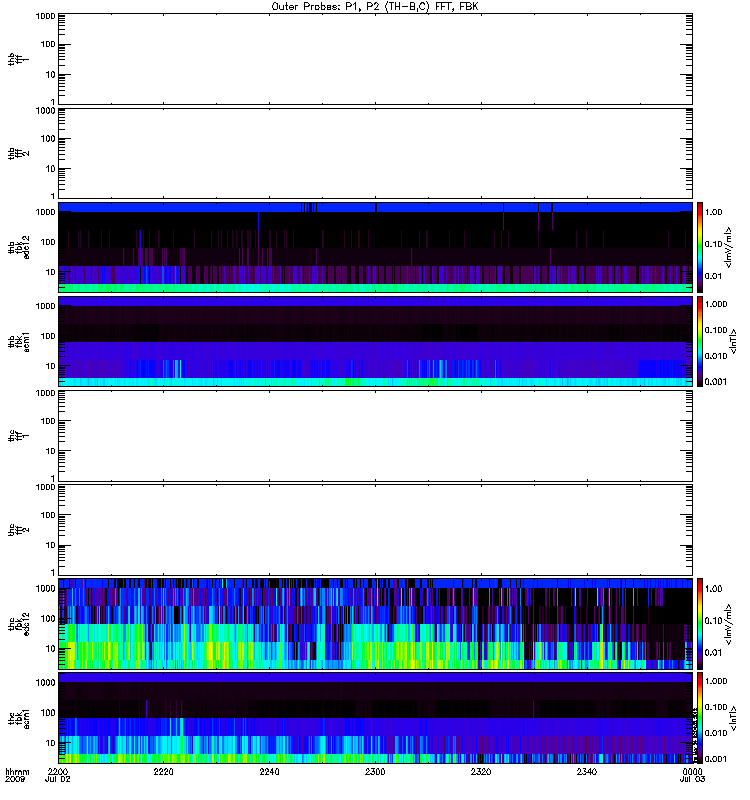Click the '2320' time axis label
The image size is (750, 800).
pyautogui.click(x=481, y=771)
